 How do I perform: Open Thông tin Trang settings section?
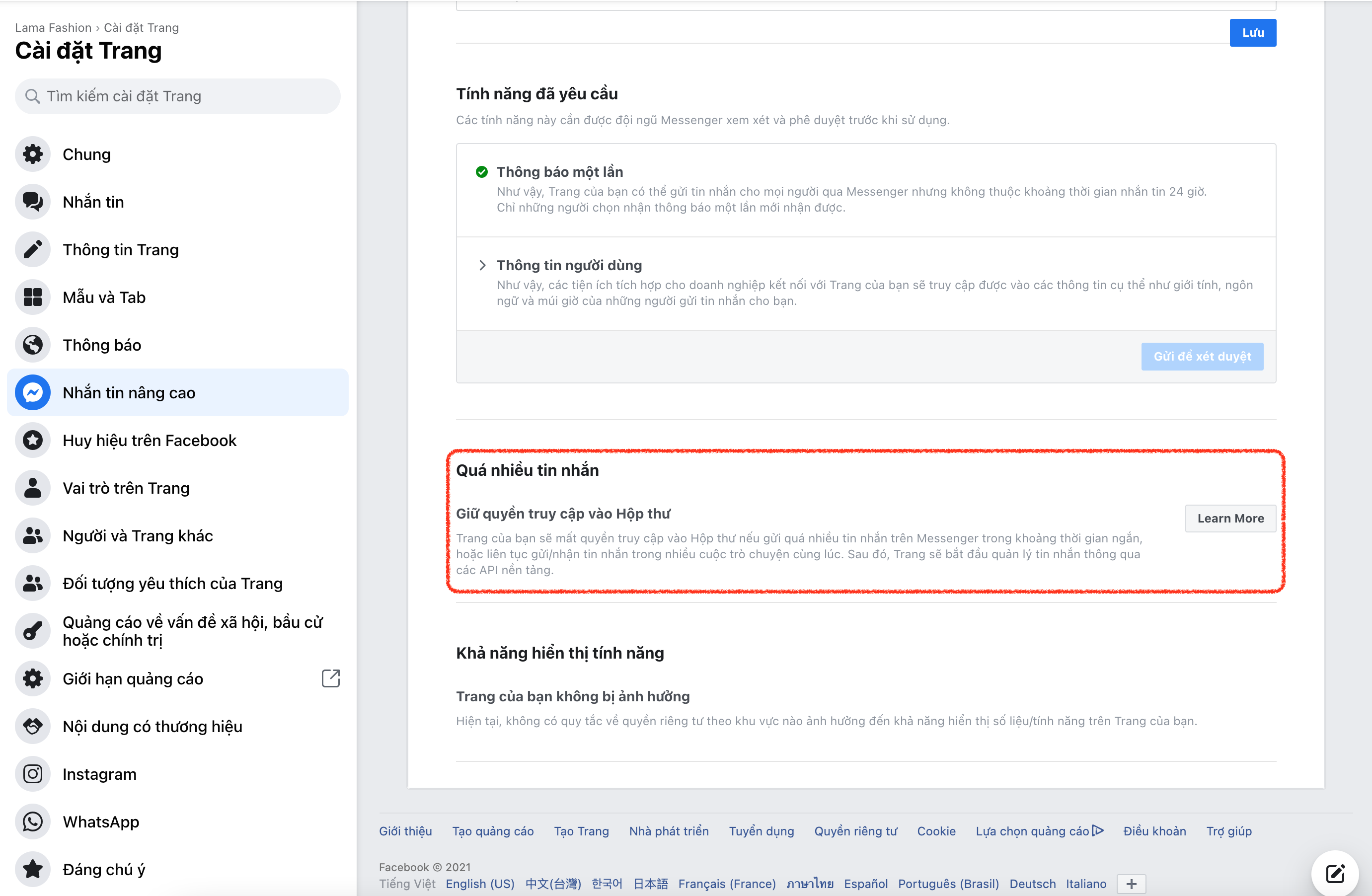(121, 250)
